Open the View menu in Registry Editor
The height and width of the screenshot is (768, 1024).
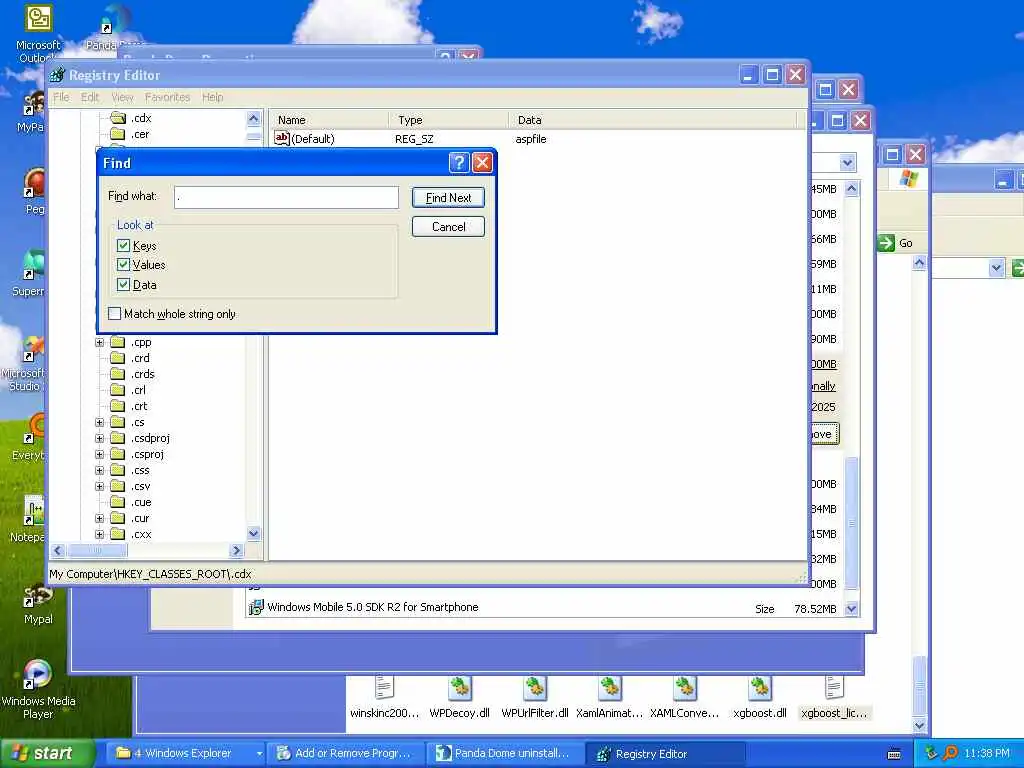pyautogui.click(x=122, y=97)
